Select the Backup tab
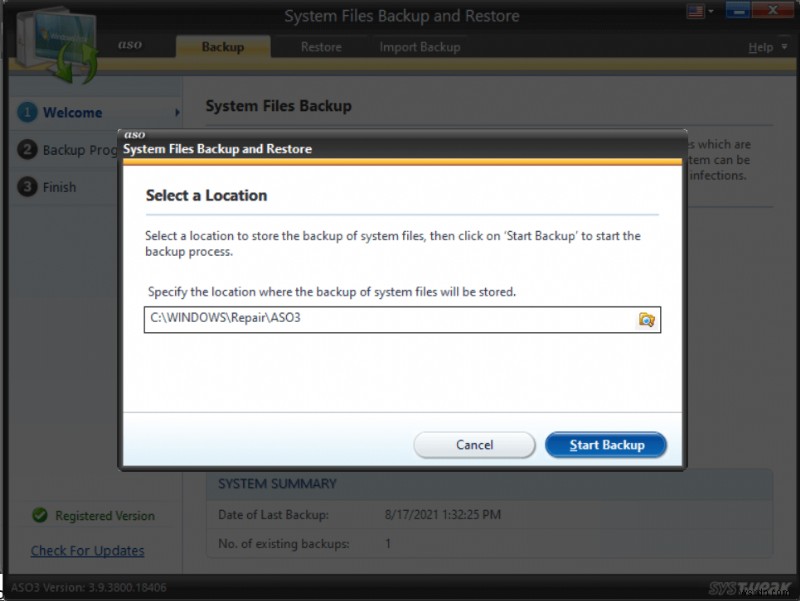 pos(222,47)
